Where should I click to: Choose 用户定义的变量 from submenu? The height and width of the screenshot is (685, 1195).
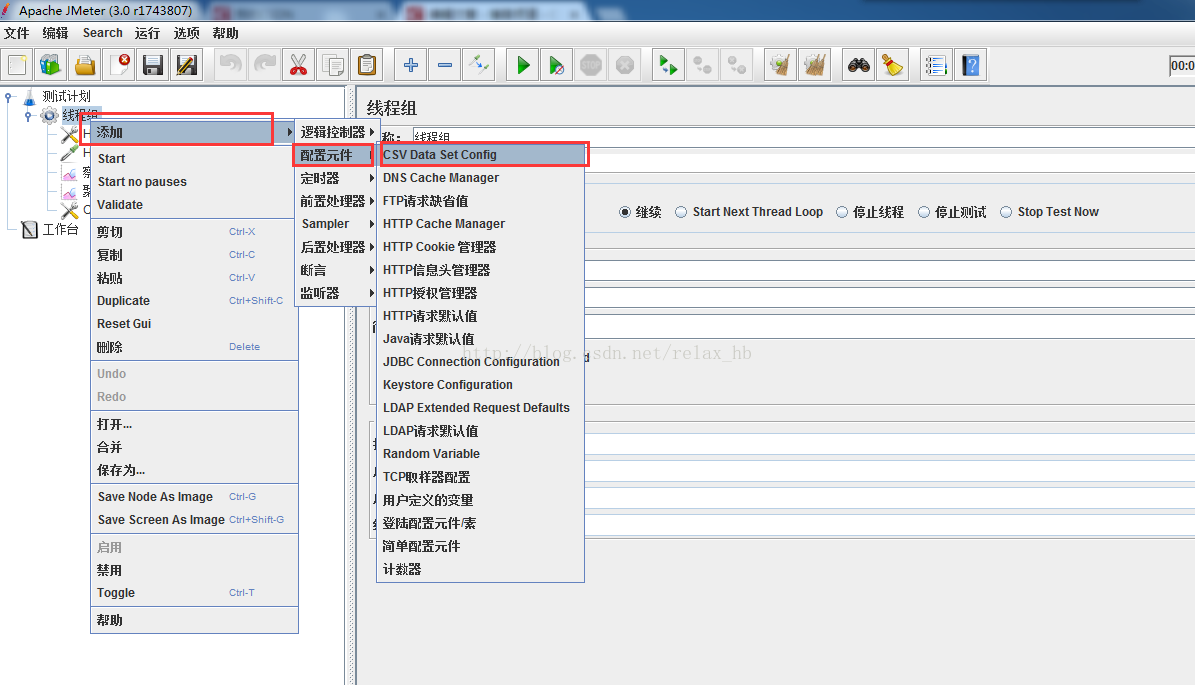pos(482,500)
